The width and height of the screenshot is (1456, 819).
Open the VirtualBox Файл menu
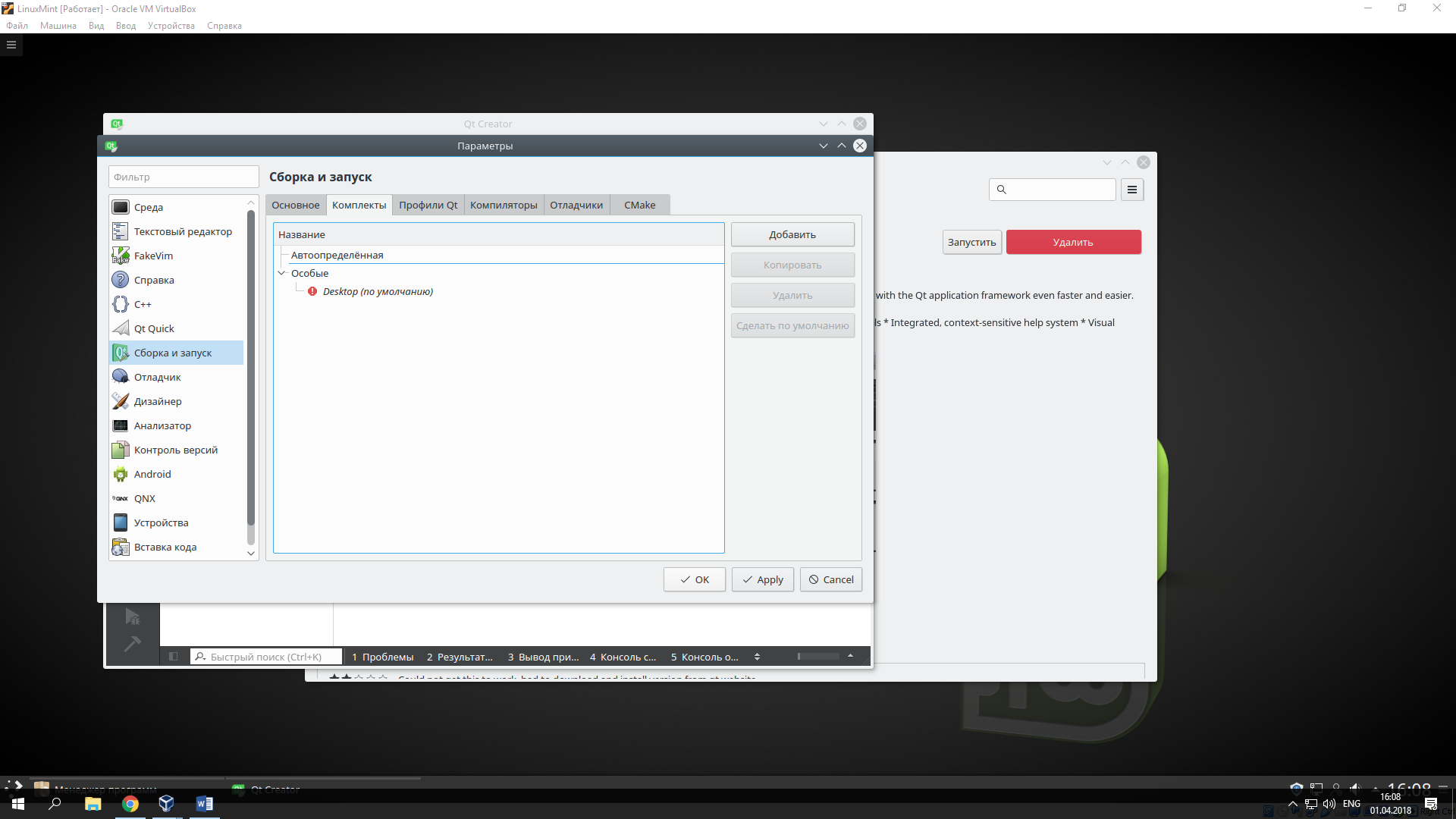click(x=17, y=26)
